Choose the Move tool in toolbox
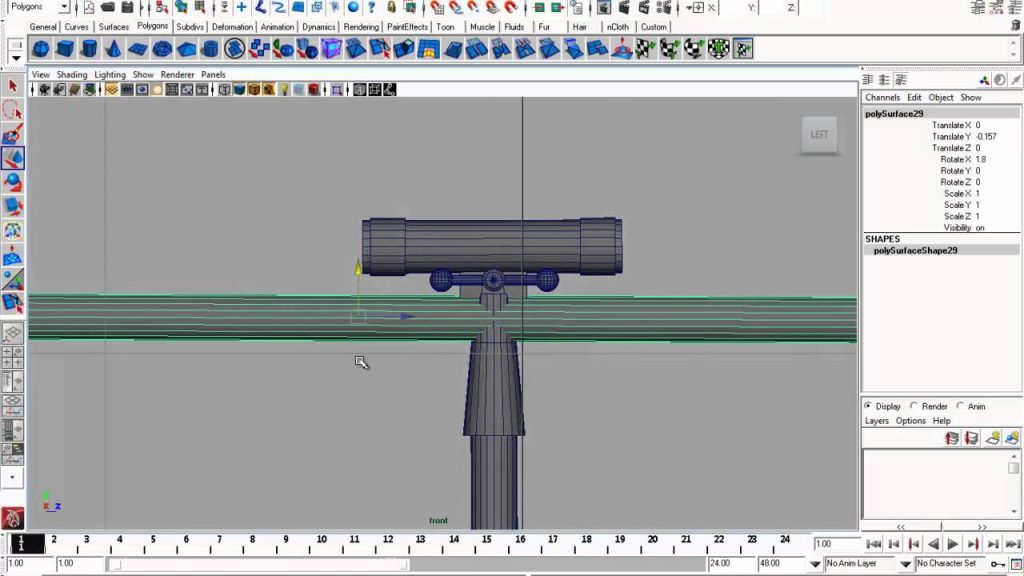This screenshot has height=576, width=1024. pyautogui.click(x=12, y=158)
